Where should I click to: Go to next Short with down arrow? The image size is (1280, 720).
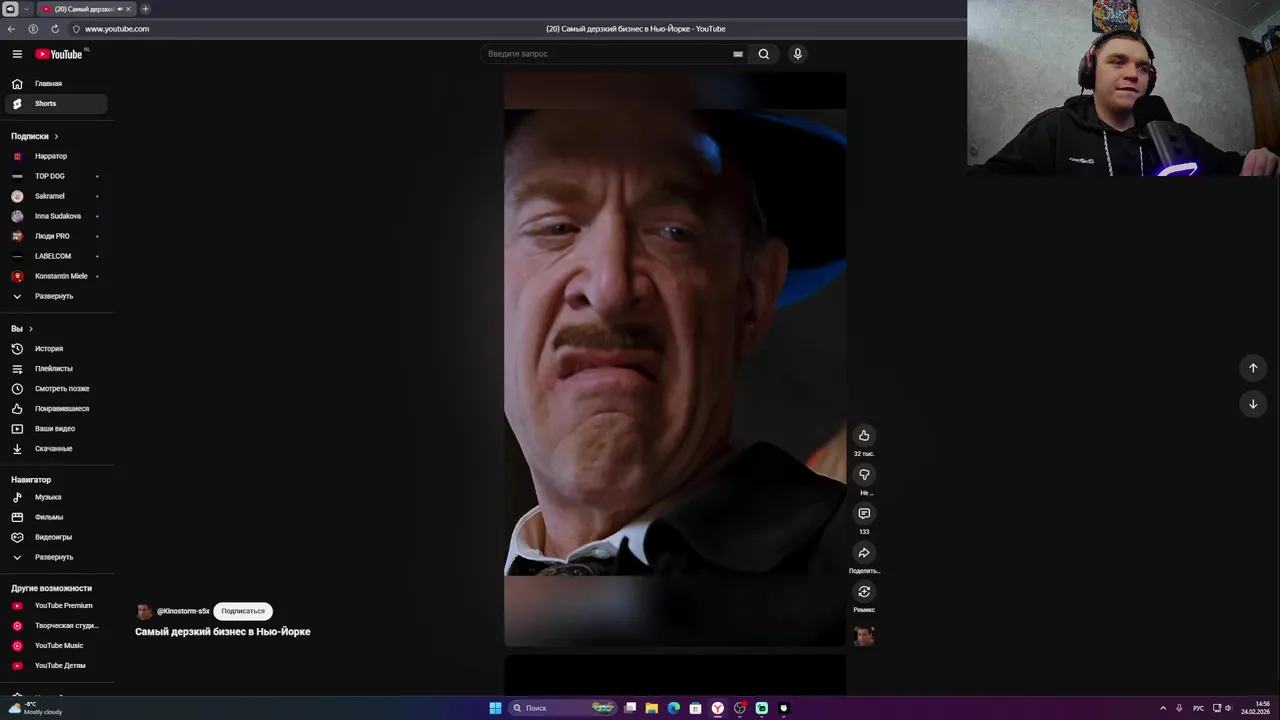pos(1253,404)
